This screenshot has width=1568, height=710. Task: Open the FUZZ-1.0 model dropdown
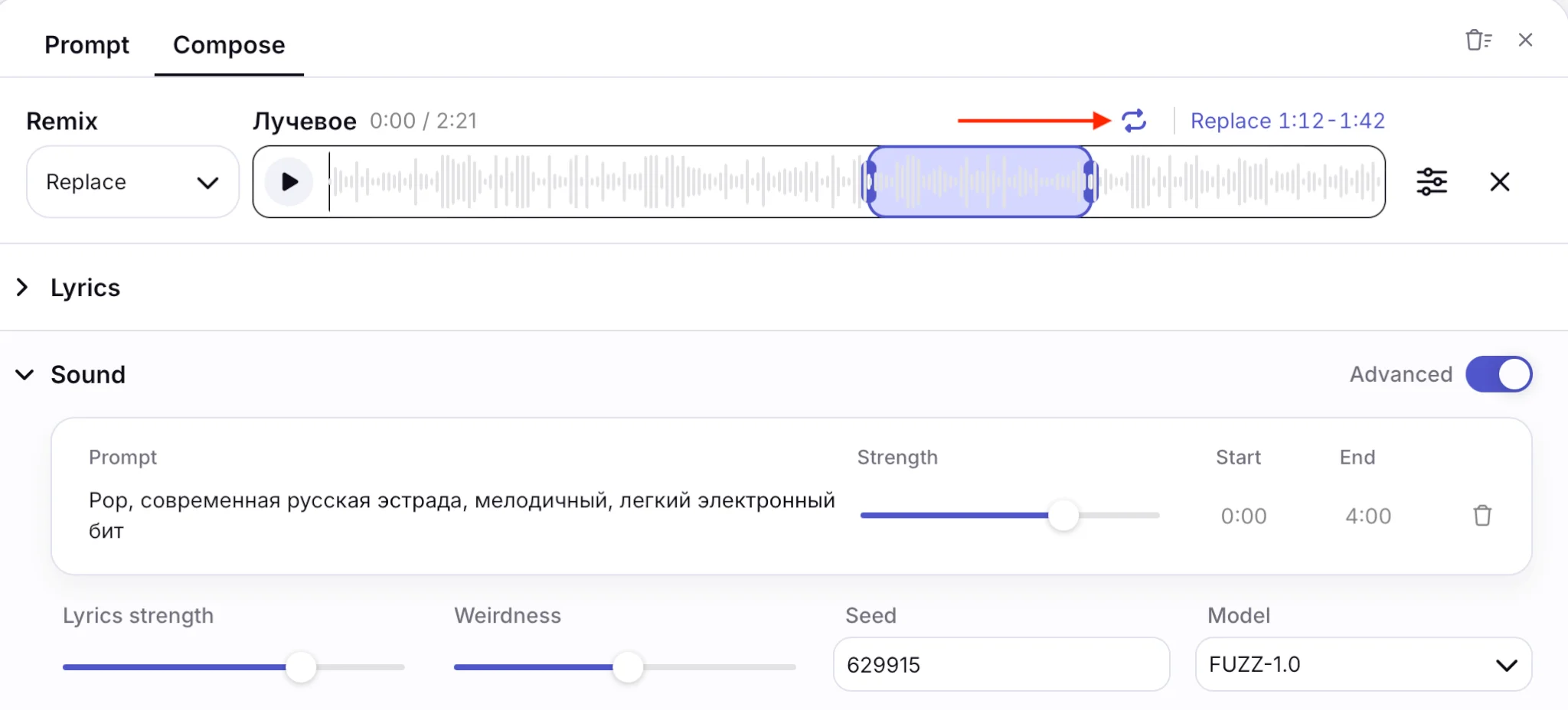point(1363,664)
